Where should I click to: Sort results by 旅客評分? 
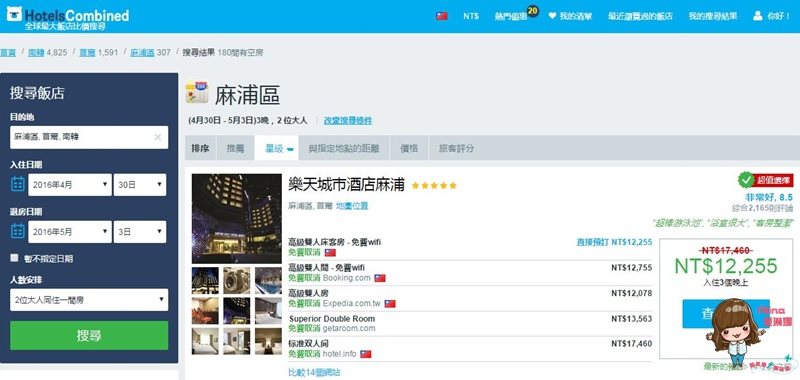coord(457,148)
